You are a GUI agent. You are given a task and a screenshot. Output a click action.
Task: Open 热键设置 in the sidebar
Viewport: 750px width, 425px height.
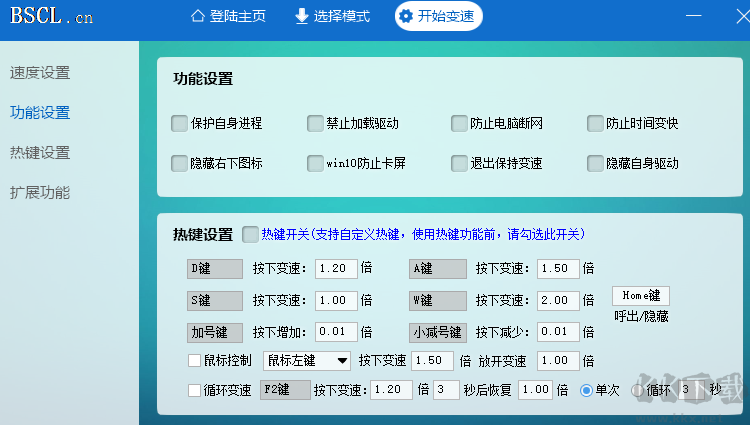(x=40, y=153)
